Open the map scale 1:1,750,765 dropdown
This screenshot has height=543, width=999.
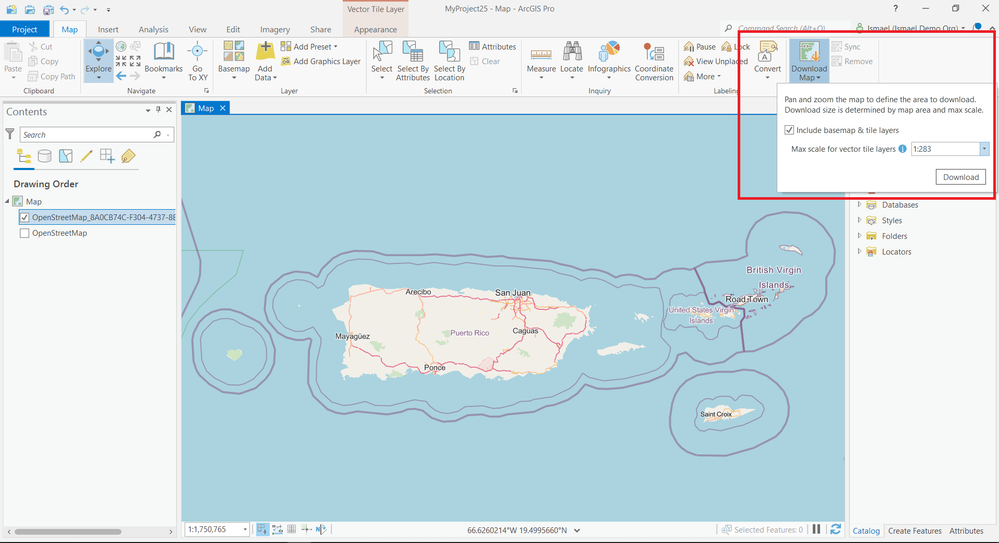245,530
